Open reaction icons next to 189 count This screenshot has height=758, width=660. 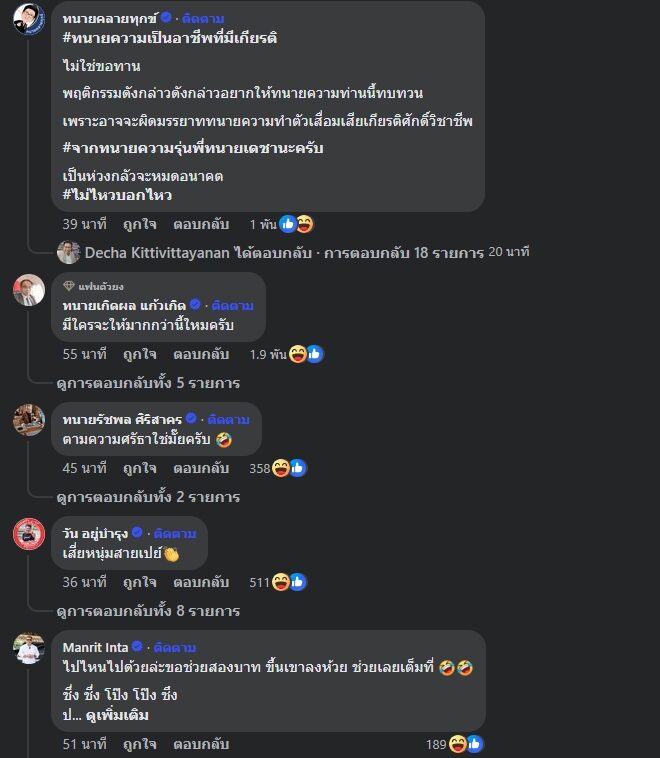point(466,744)
